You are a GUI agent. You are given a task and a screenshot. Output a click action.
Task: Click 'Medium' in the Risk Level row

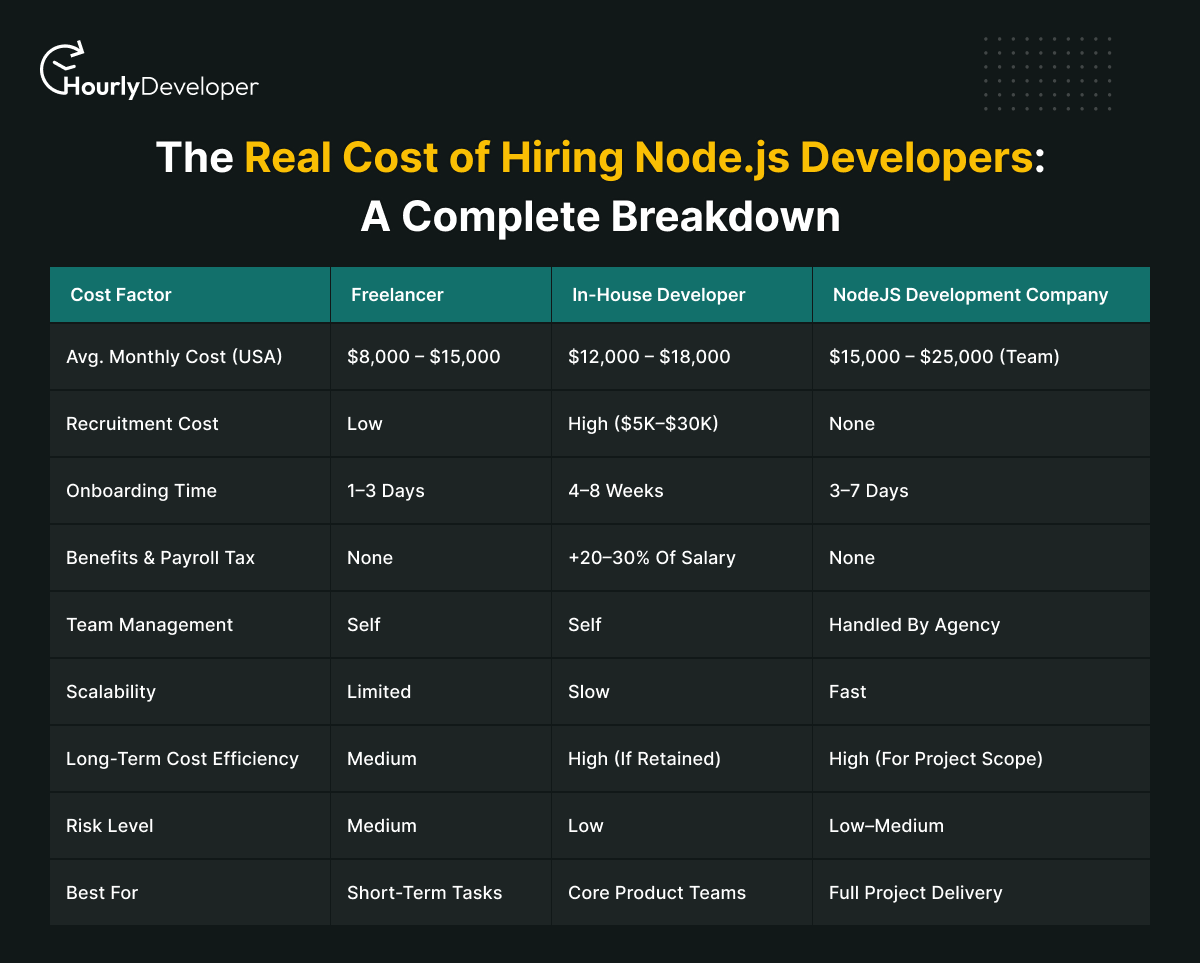382,826
